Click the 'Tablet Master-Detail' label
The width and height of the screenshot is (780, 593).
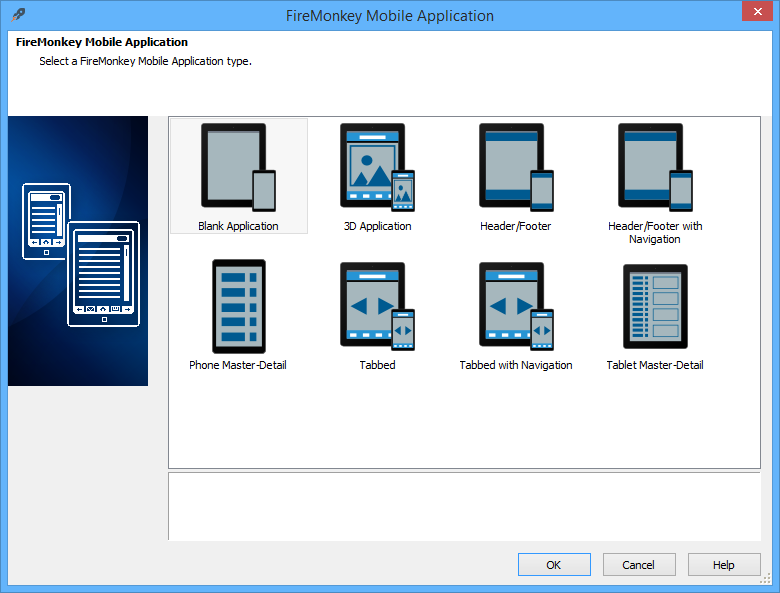tap(655, 365)
